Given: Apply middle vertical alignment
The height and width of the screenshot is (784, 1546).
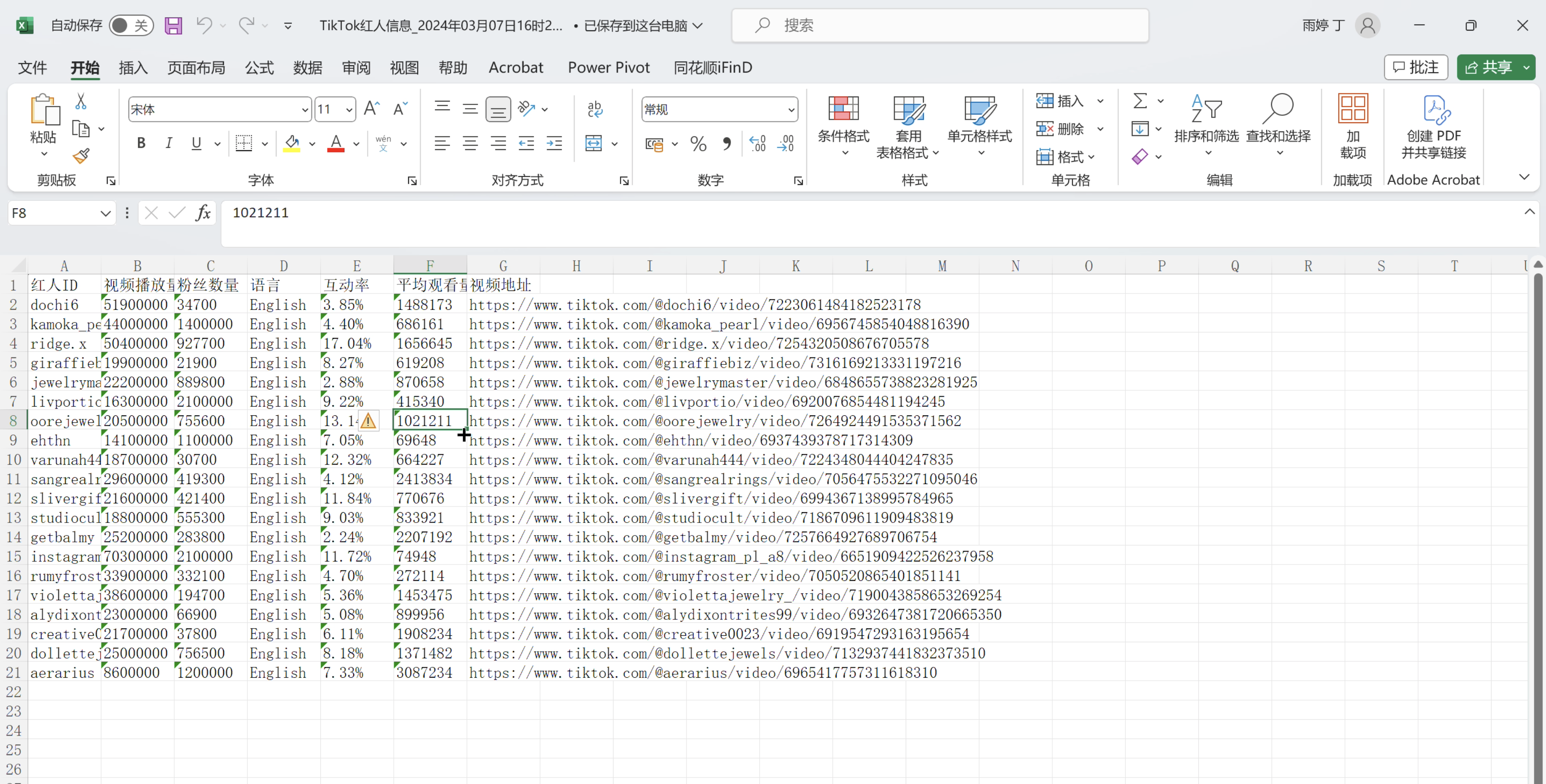Looking at the screenshot, I should (x=470, y=108).
